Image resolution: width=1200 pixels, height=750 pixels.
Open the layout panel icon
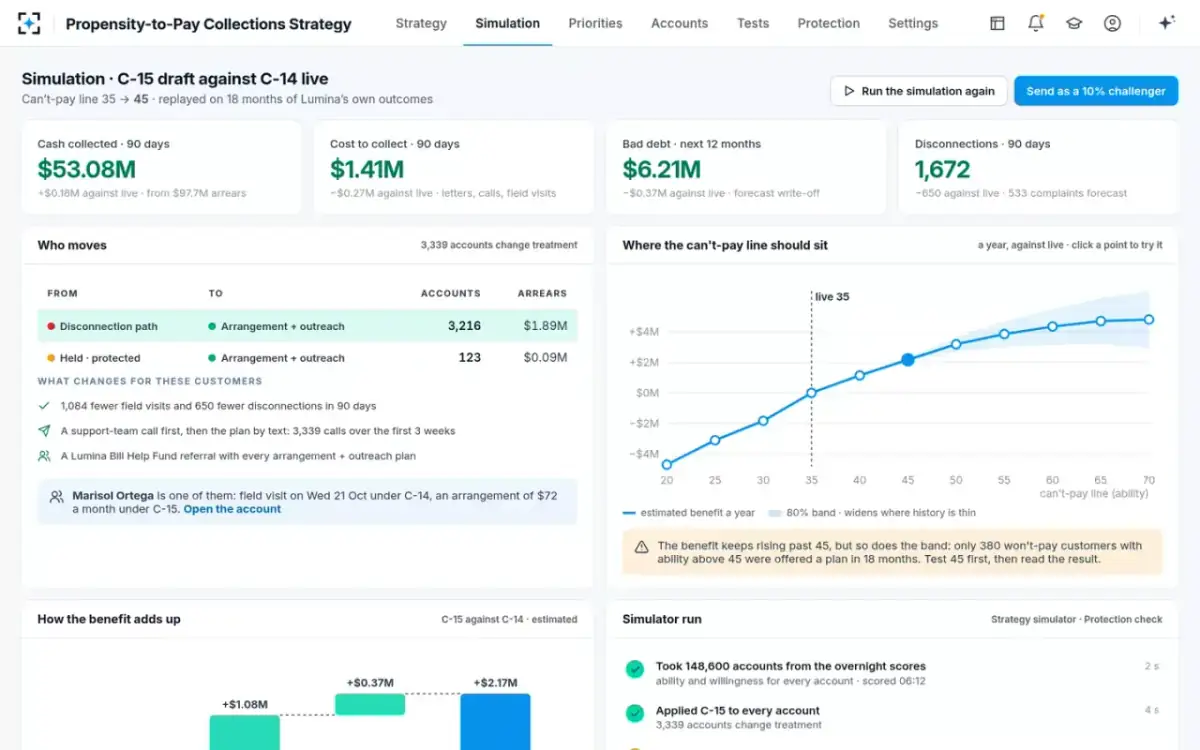point(997,23)
